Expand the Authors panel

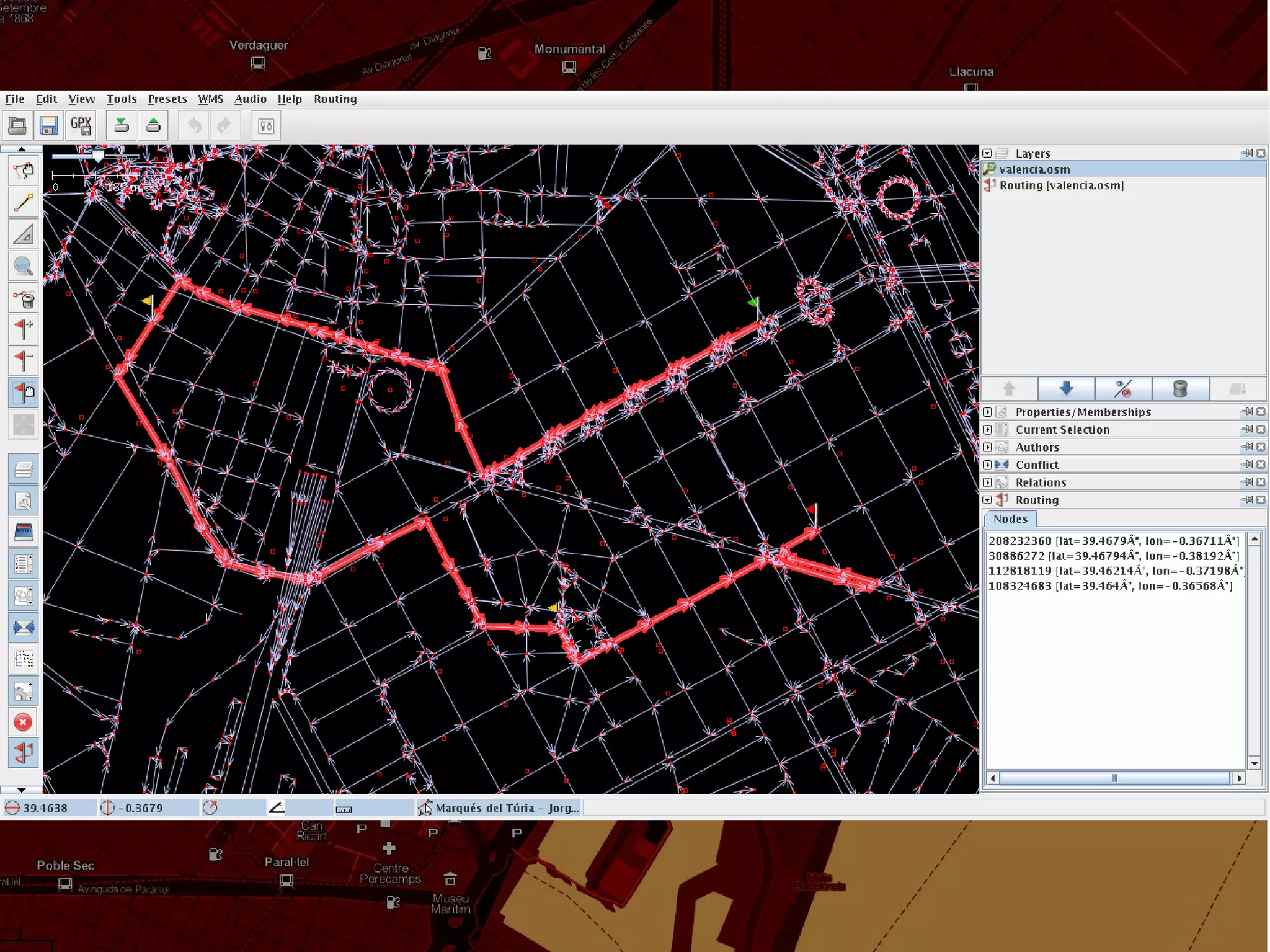987,447
